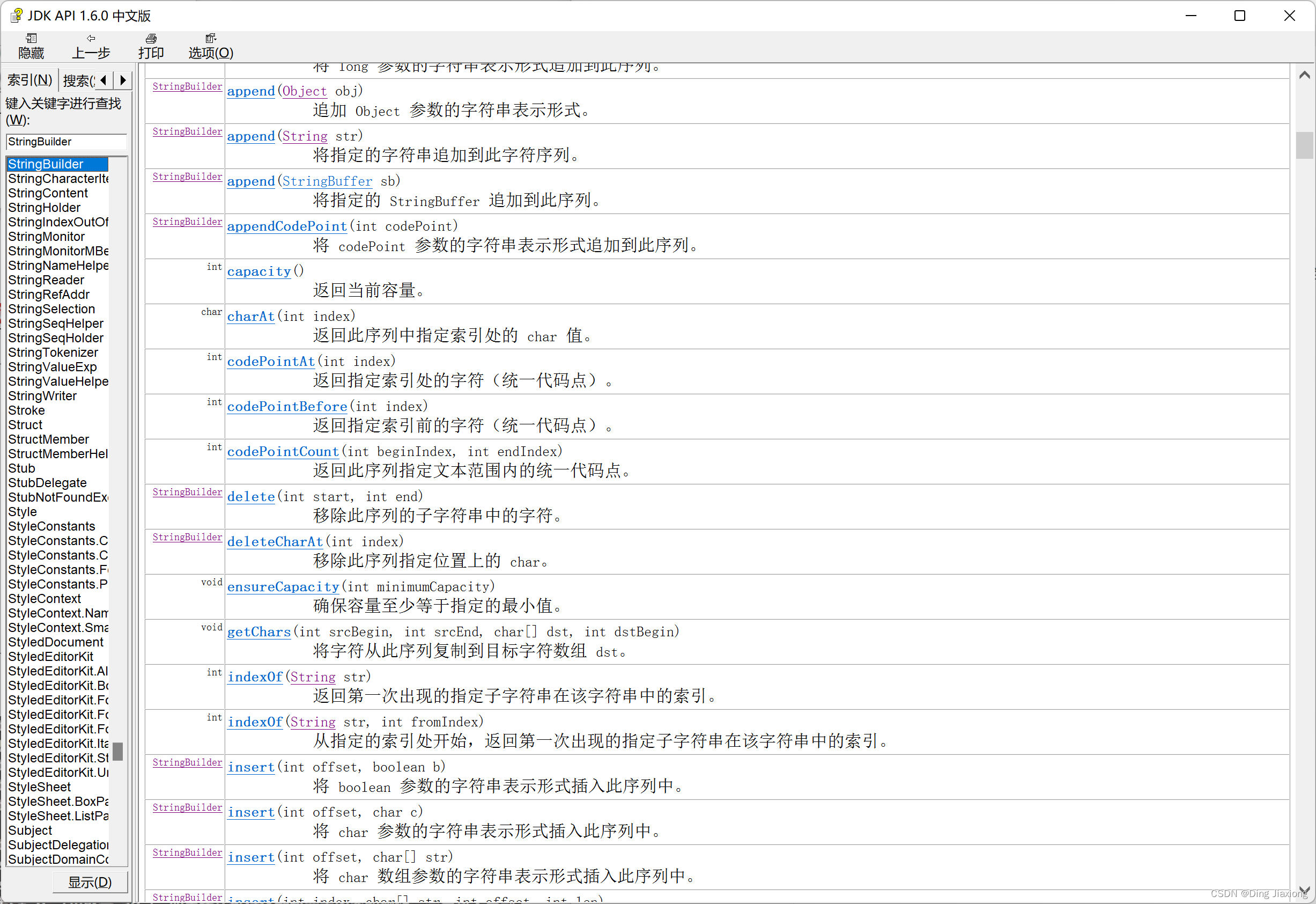Open the capacity() method link
The width and height of the screenshot is (1316, 904).
(259, 272)
